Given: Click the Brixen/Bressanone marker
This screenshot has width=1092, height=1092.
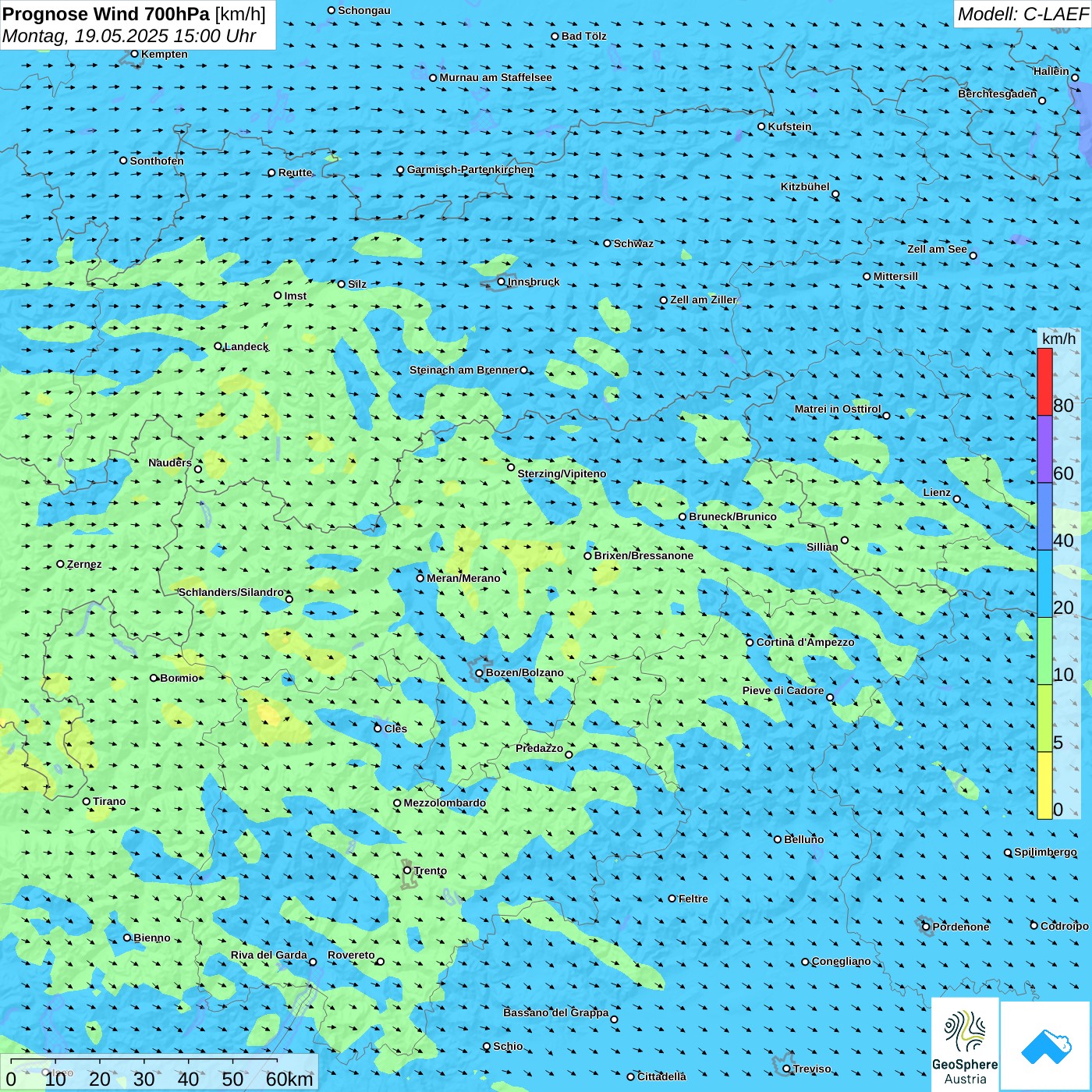Looking at the screenshot, I should pyautogui.click(x=588, y=556).
